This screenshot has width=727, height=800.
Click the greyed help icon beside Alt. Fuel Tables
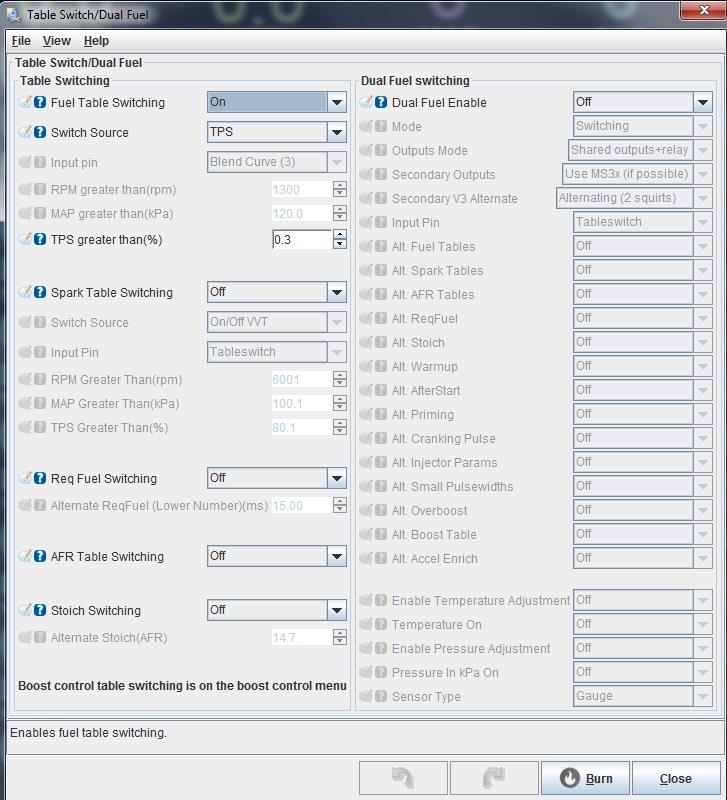click(x=381, y=246)
